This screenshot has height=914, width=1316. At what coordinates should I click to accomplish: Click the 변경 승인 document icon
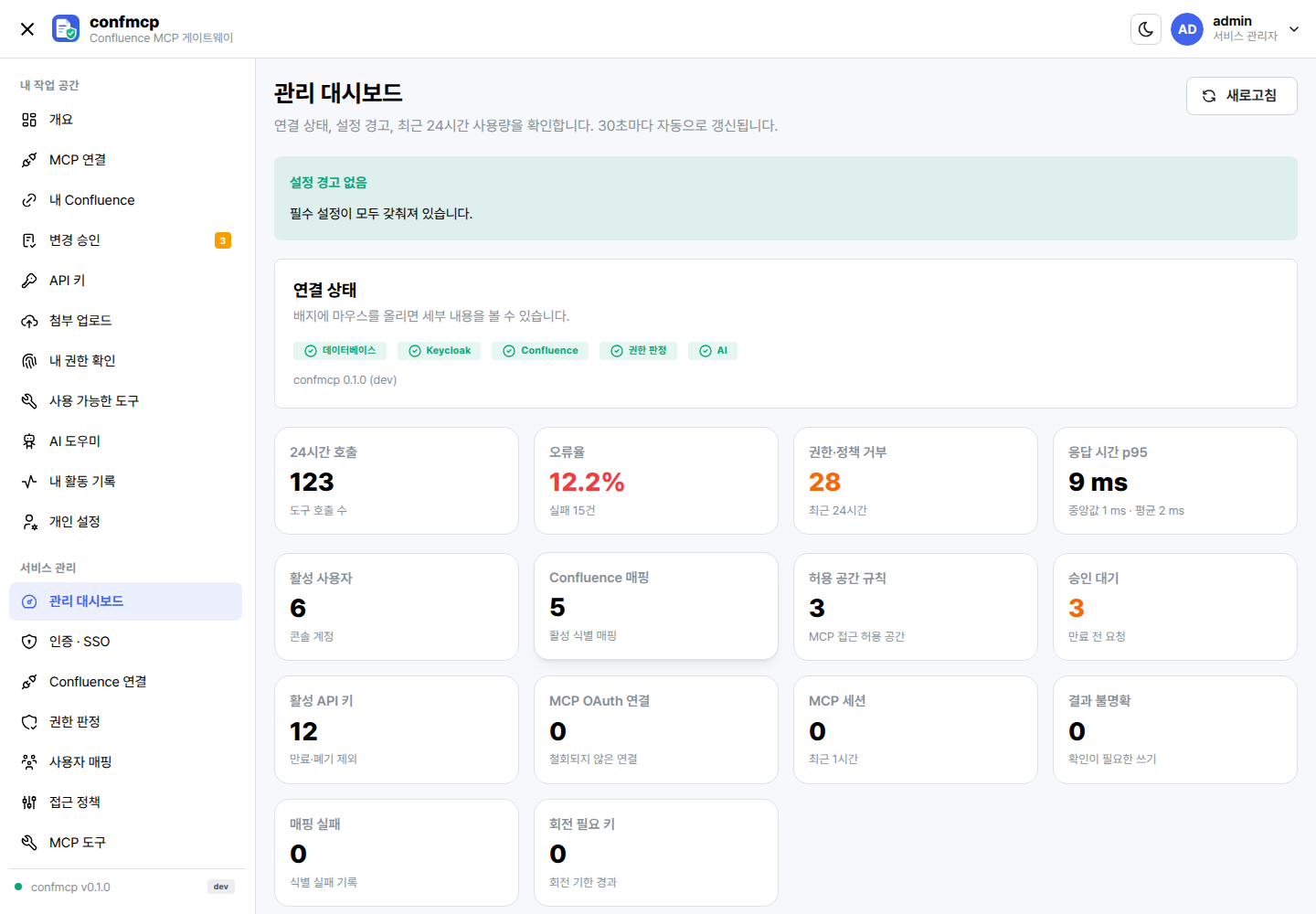(29, 240)
